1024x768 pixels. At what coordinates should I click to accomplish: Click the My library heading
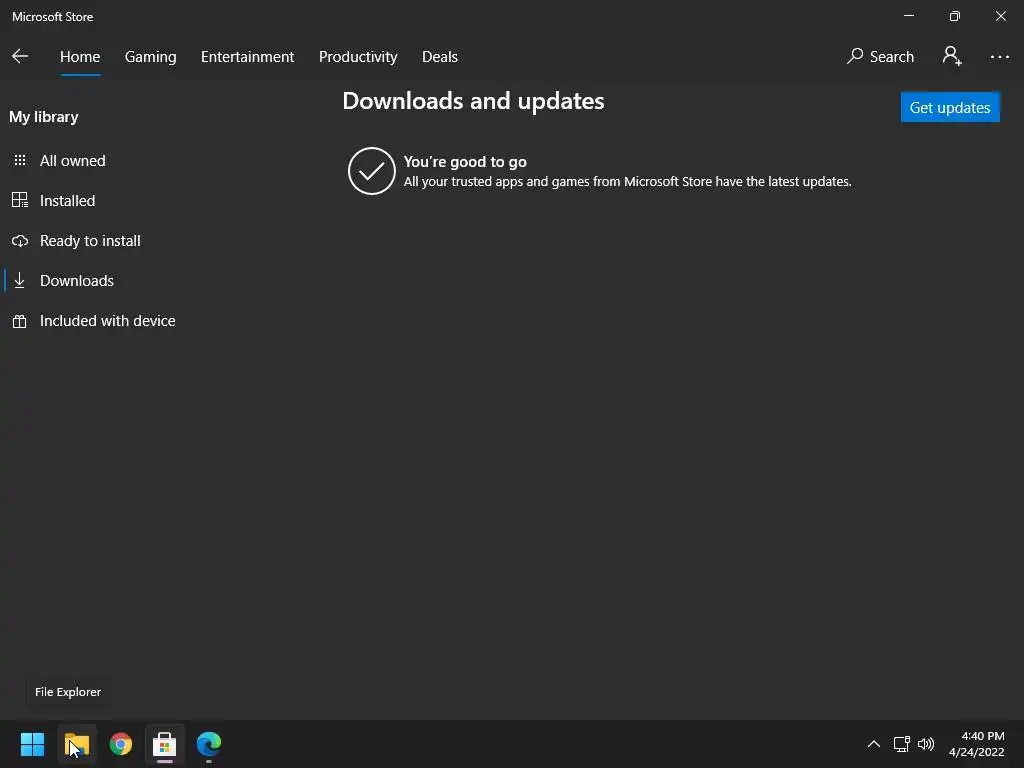(x=44, y=117)
